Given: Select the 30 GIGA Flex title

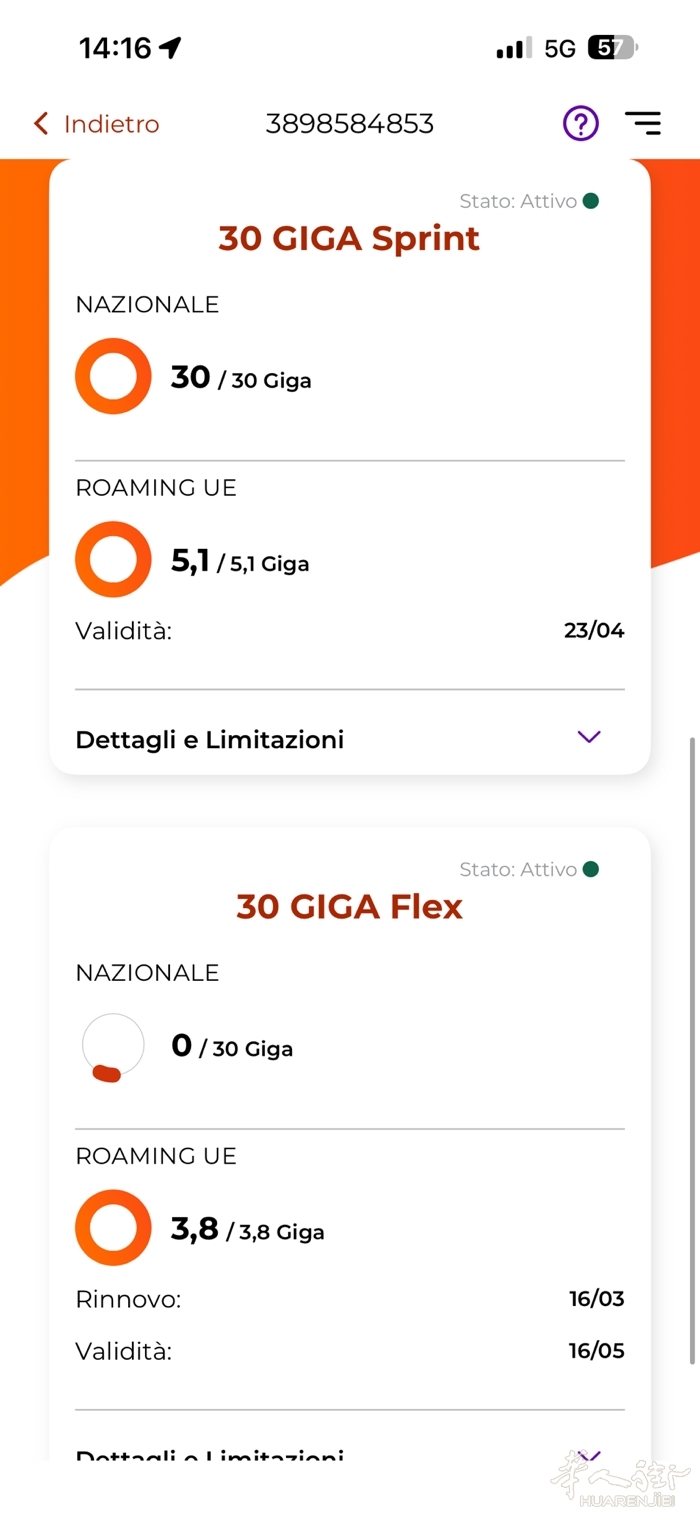Looking at the screenshot, I should tap(349, 906).
